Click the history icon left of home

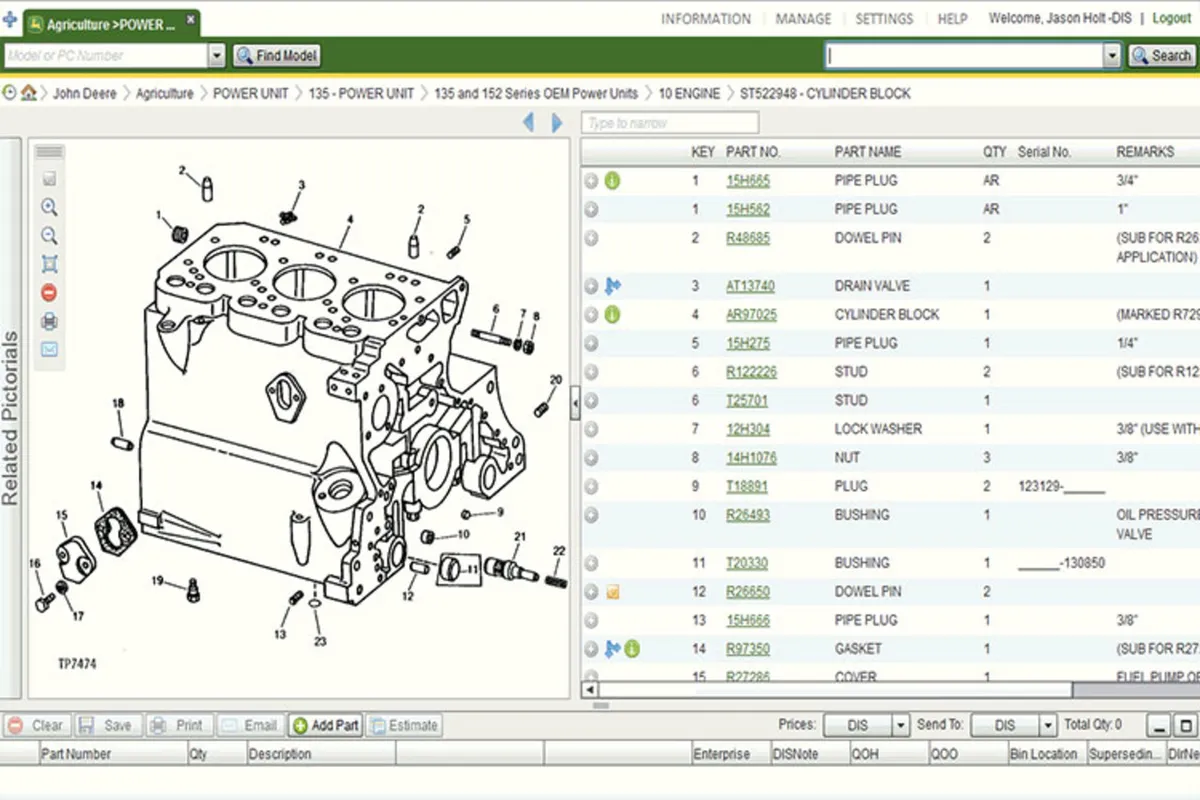point(10,93)
